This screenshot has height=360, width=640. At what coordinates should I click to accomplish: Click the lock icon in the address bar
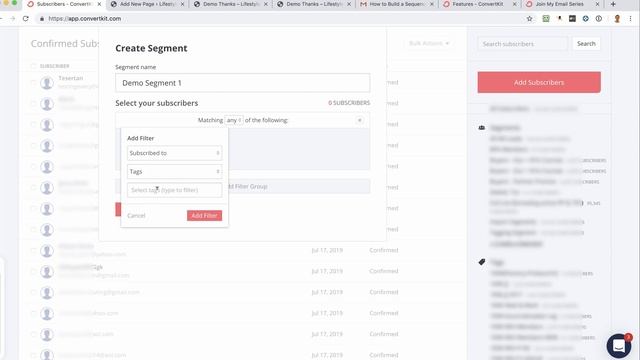click(42, 19)
